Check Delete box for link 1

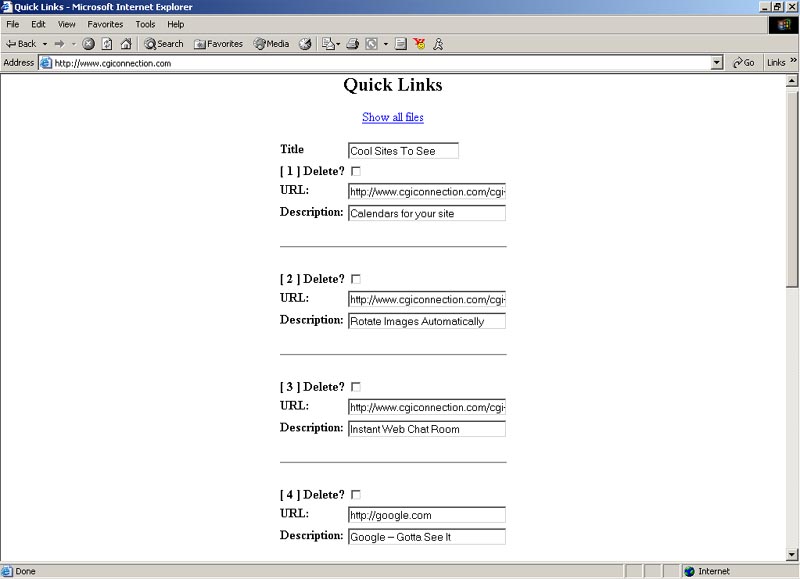356,171
